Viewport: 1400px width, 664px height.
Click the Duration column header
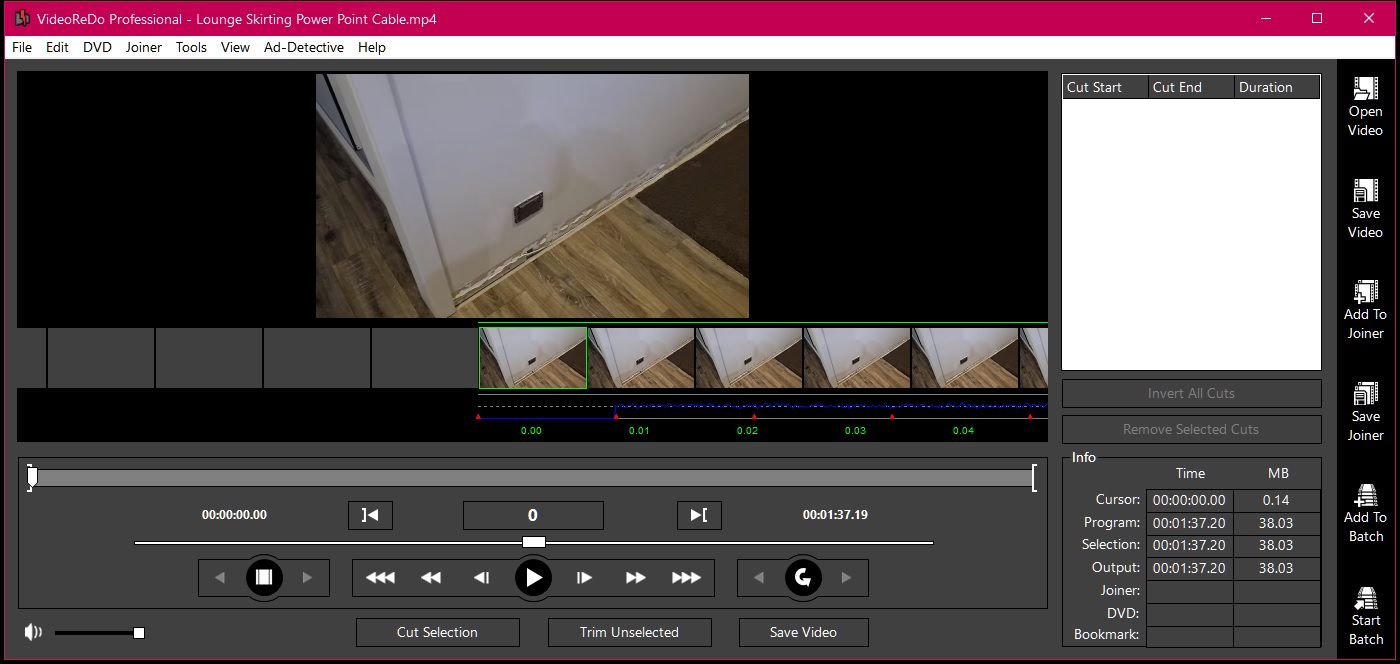click(x=1277, y=87)
